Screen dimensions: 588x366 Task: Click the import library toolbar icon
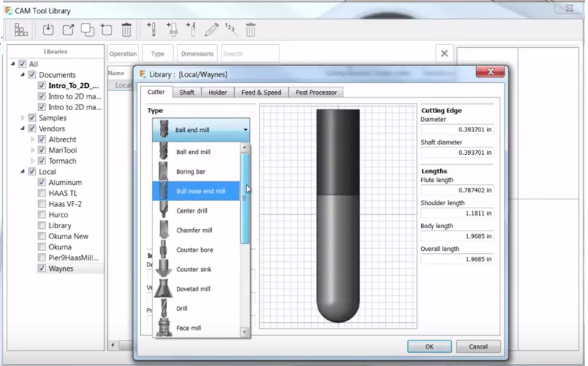pyautogui.click(x=48, y=30)
